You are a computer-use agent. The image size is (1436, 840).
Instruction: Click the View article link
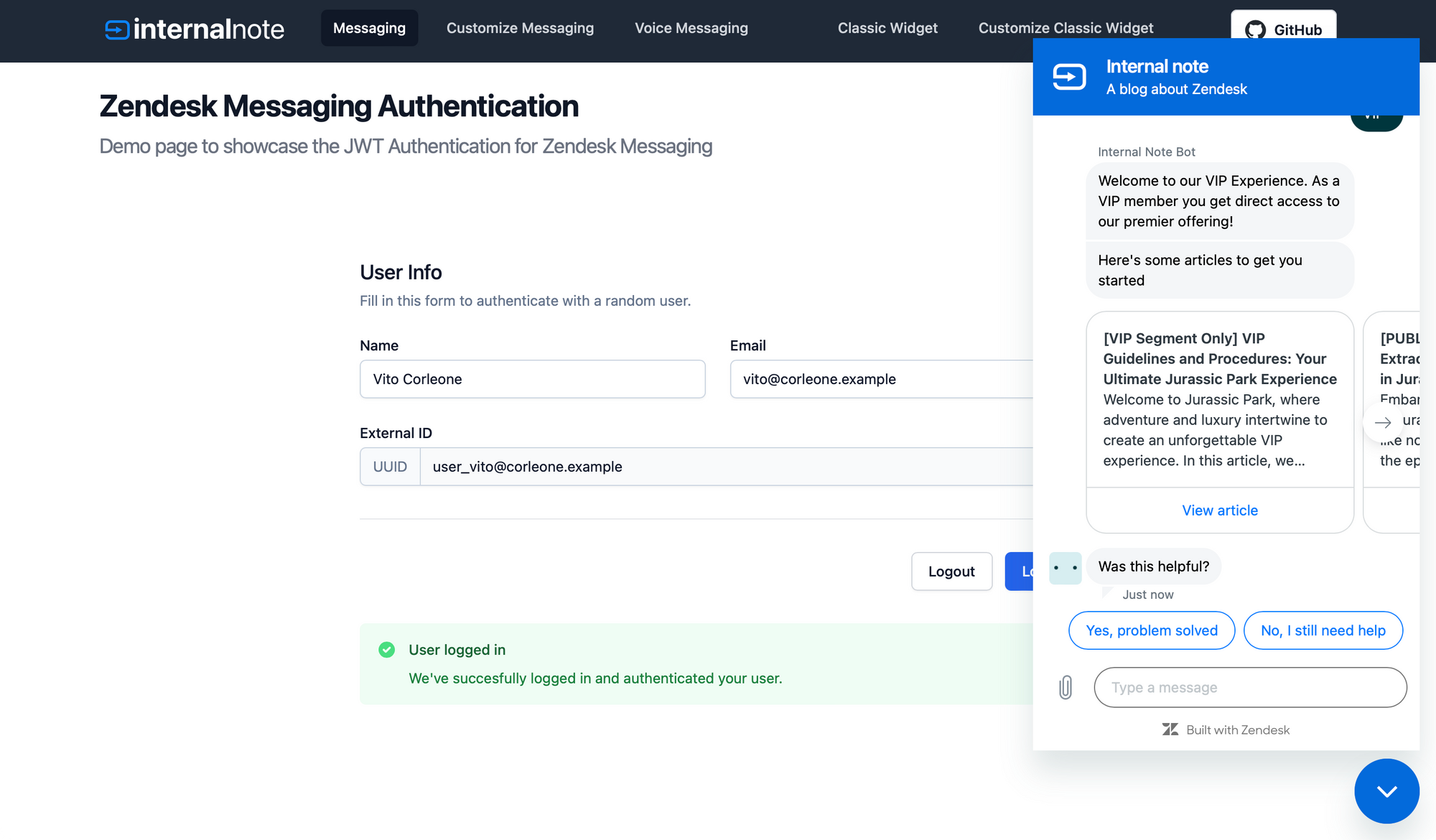[x=1220, y=510]
